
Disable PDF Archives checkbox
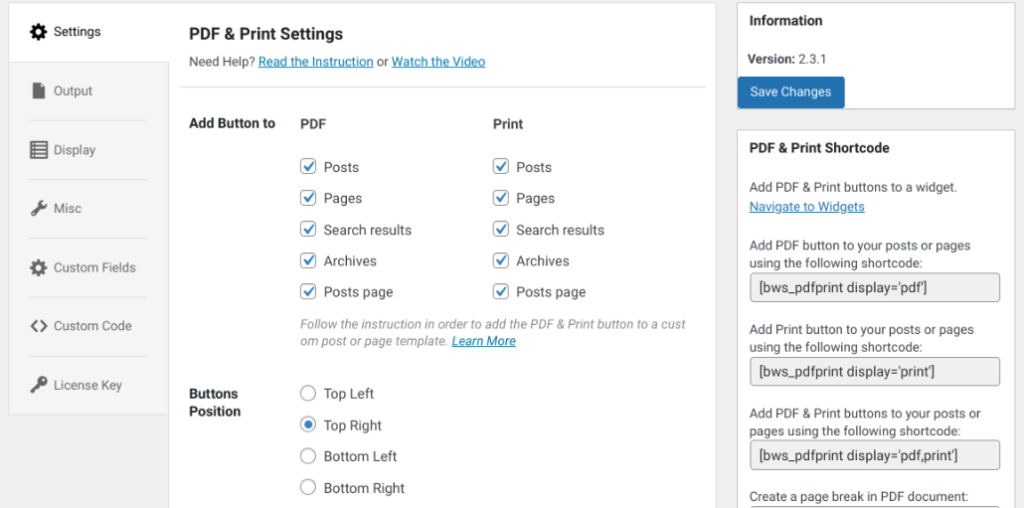click(309, 260)
